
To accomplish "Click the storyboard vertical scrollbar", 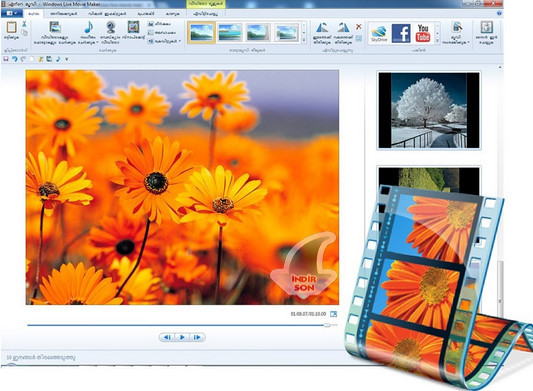I will click(500, 289).
